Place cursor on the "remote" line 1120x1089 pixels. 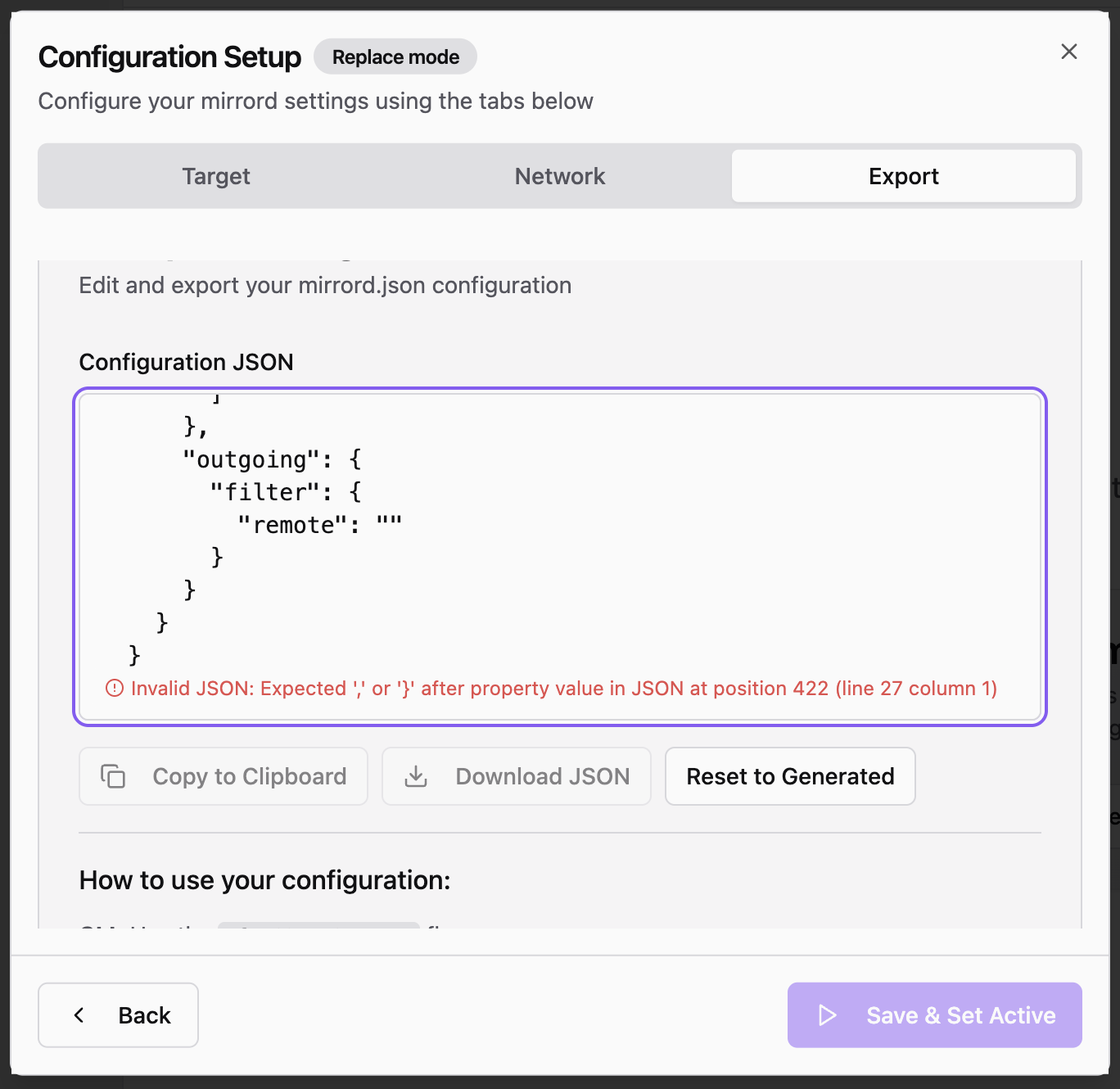pos(319,525)
